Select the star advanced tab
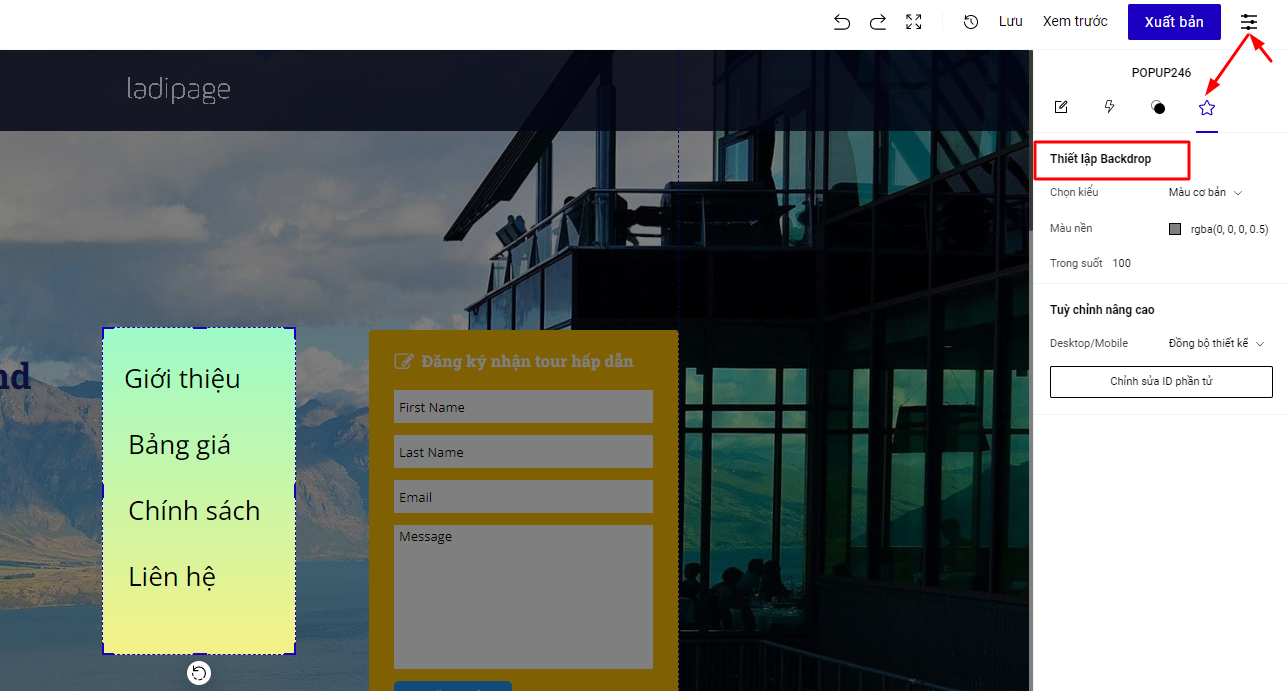The height and width of the screenshot is (691, 1288). pos(1207,107)
